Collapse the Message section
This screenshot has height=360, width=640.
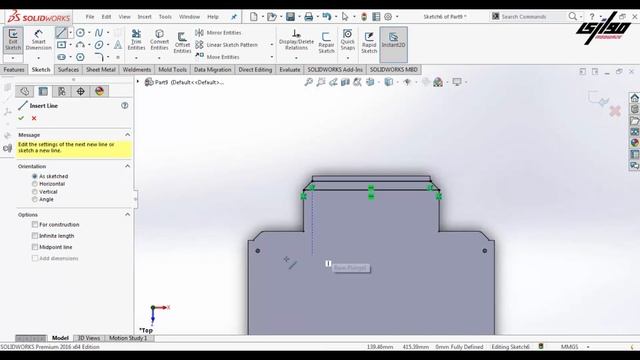[128, 135]
